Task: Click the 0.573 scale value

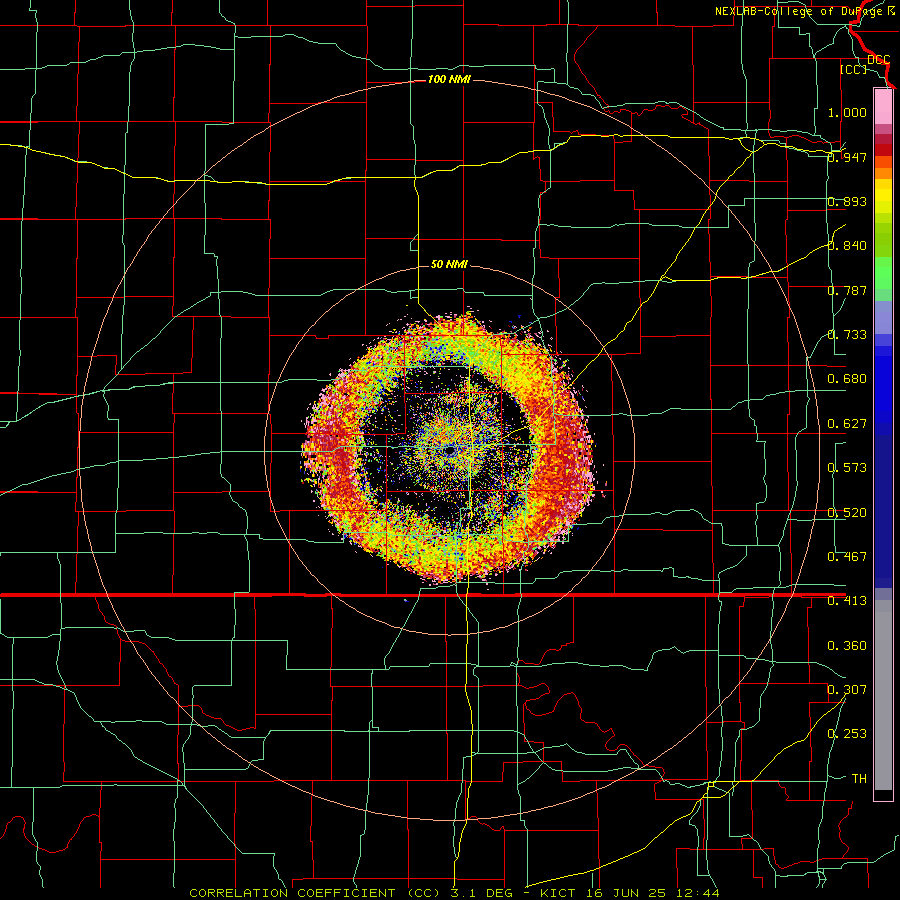Action: click(x=847, y=468)
